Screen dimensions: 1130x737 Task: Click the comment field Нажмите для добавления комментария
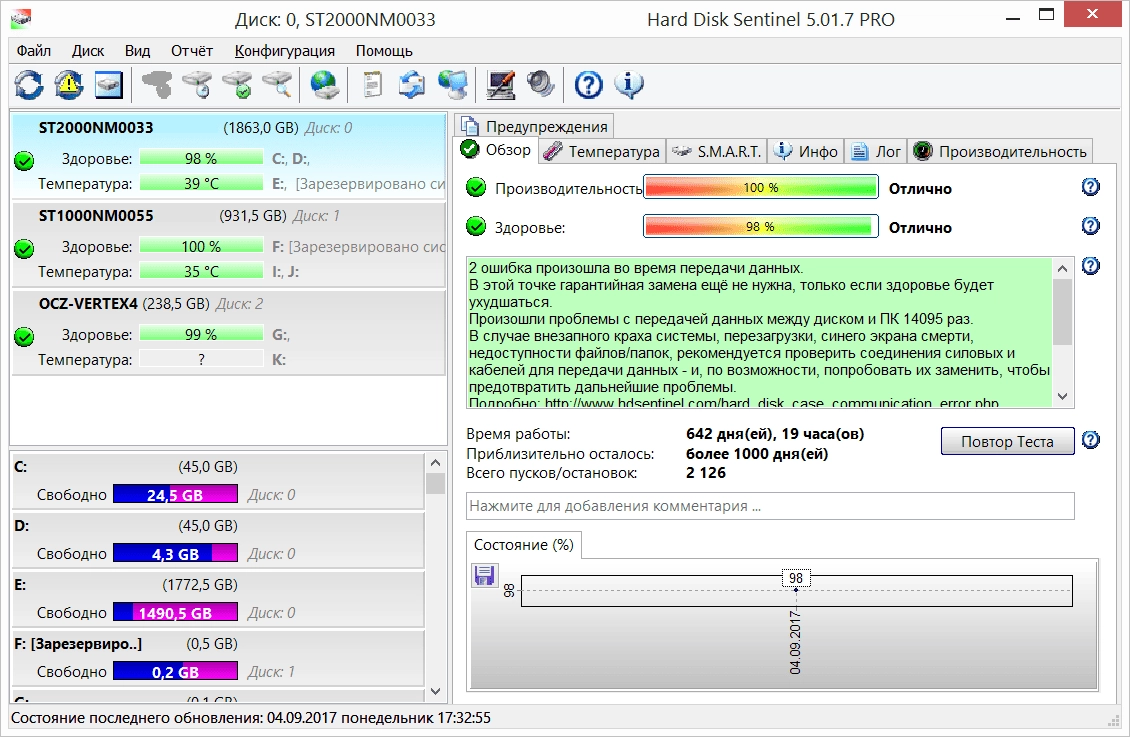(770, 506)
